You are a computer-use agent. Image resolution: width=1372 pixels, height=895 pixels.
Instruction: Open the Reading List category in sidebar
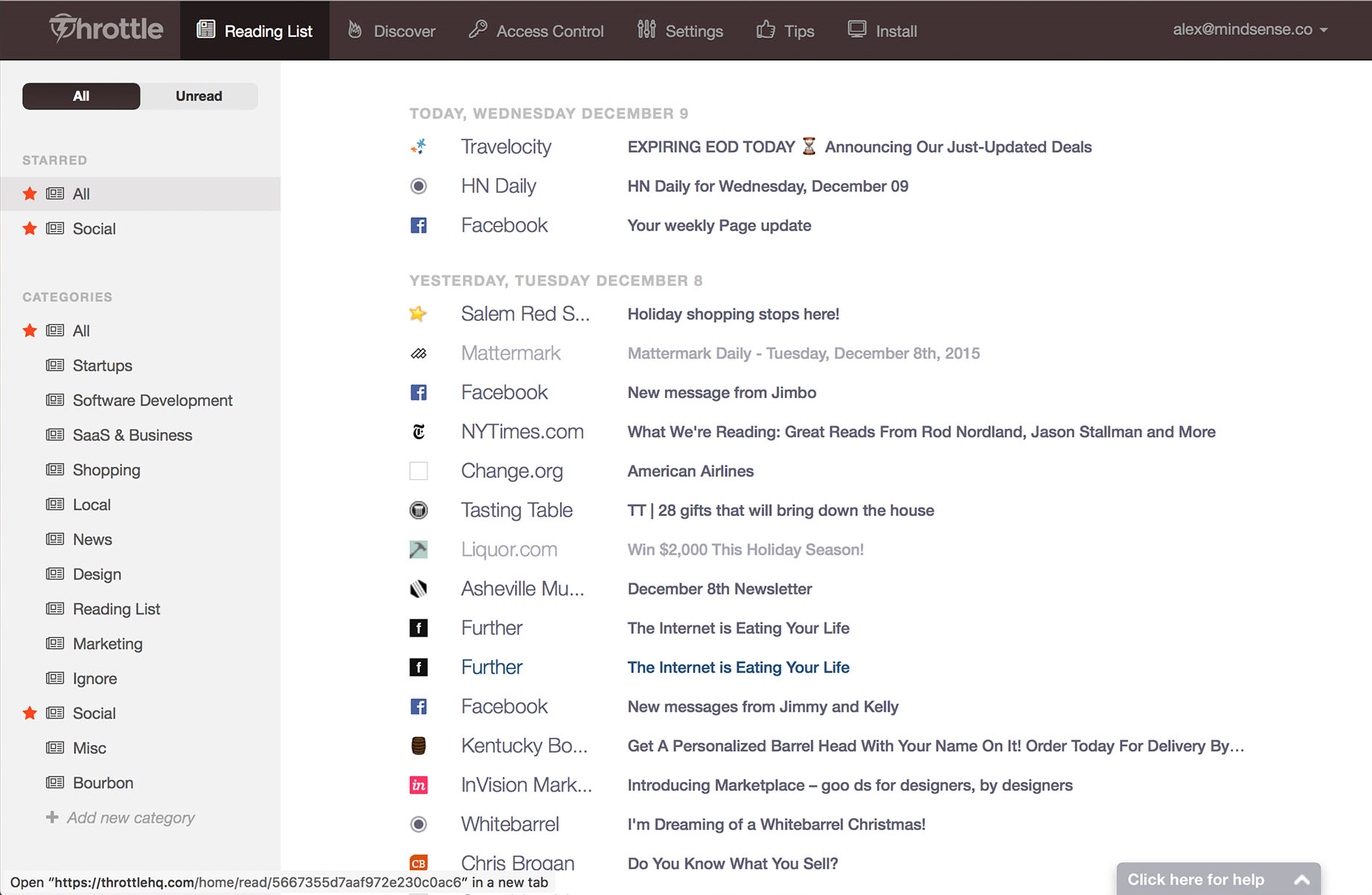[x=116, y=608]
